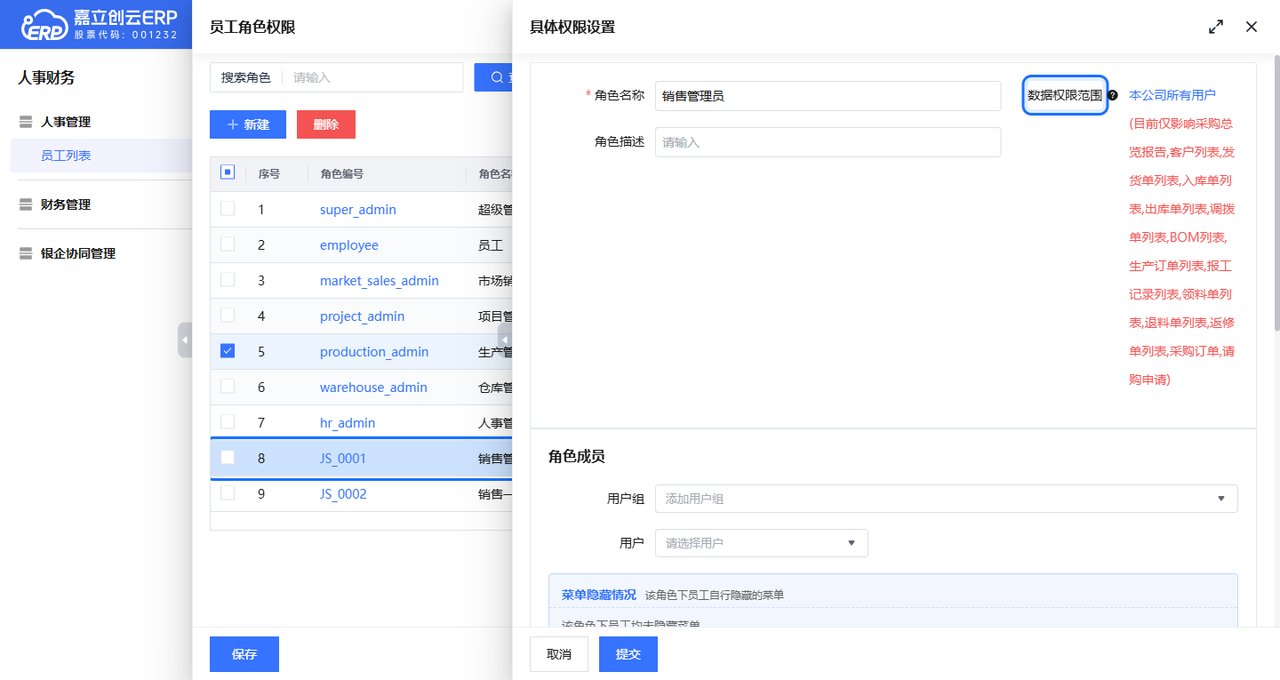Click the 序号 column header
Screen dimensions: 1280x680
point(269,174)
